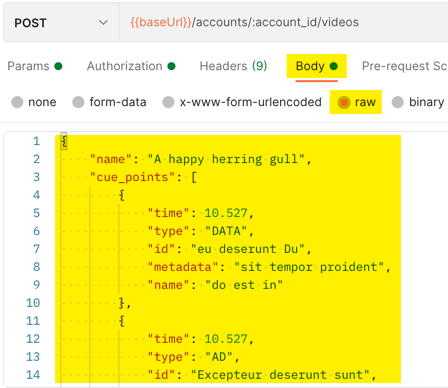Click the "eu deserunt Du" id value
Viewport: 448px width, 388px height.
248,249
